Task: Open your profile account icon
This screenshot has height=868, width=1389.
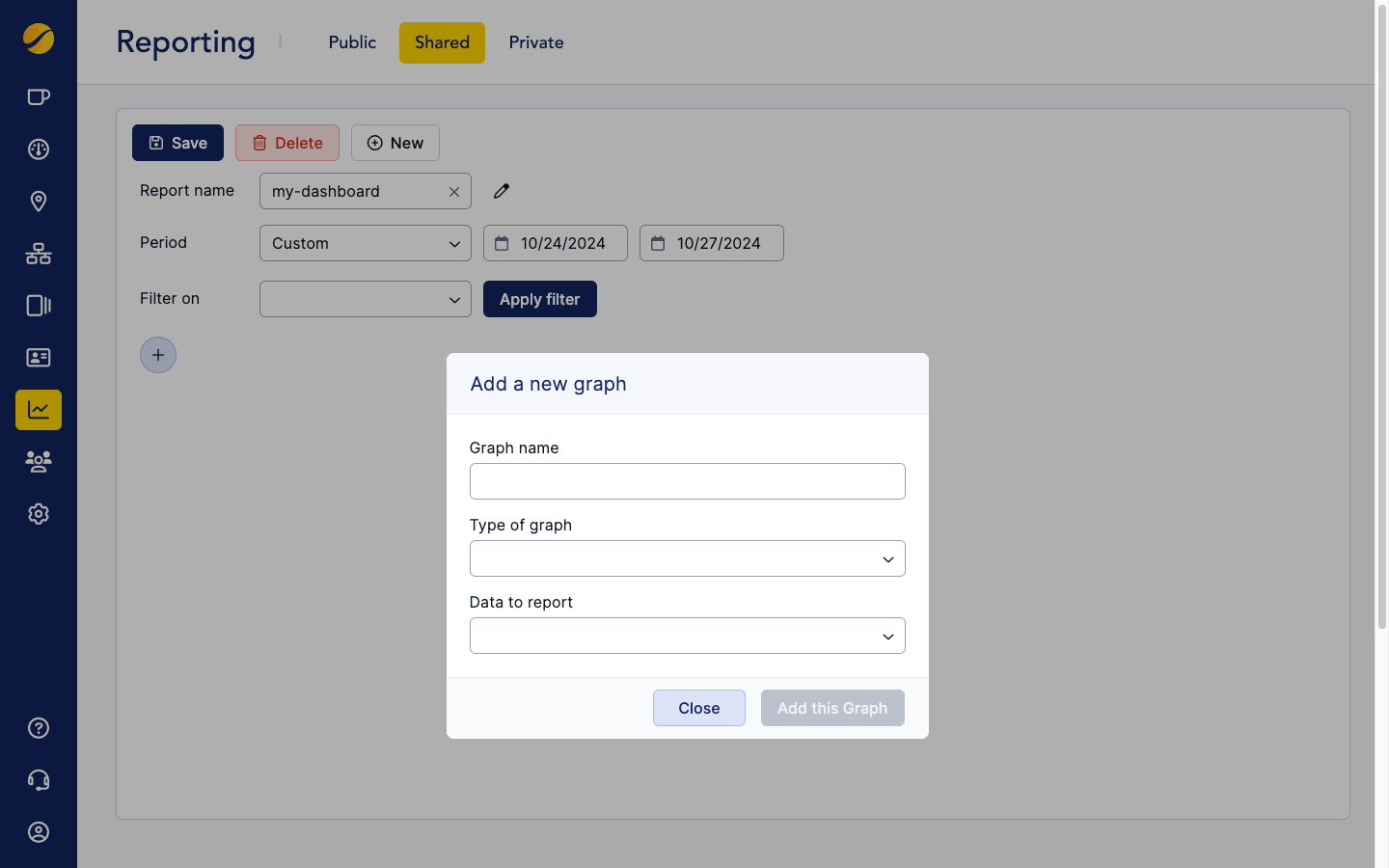Action: tap(39, 831)
